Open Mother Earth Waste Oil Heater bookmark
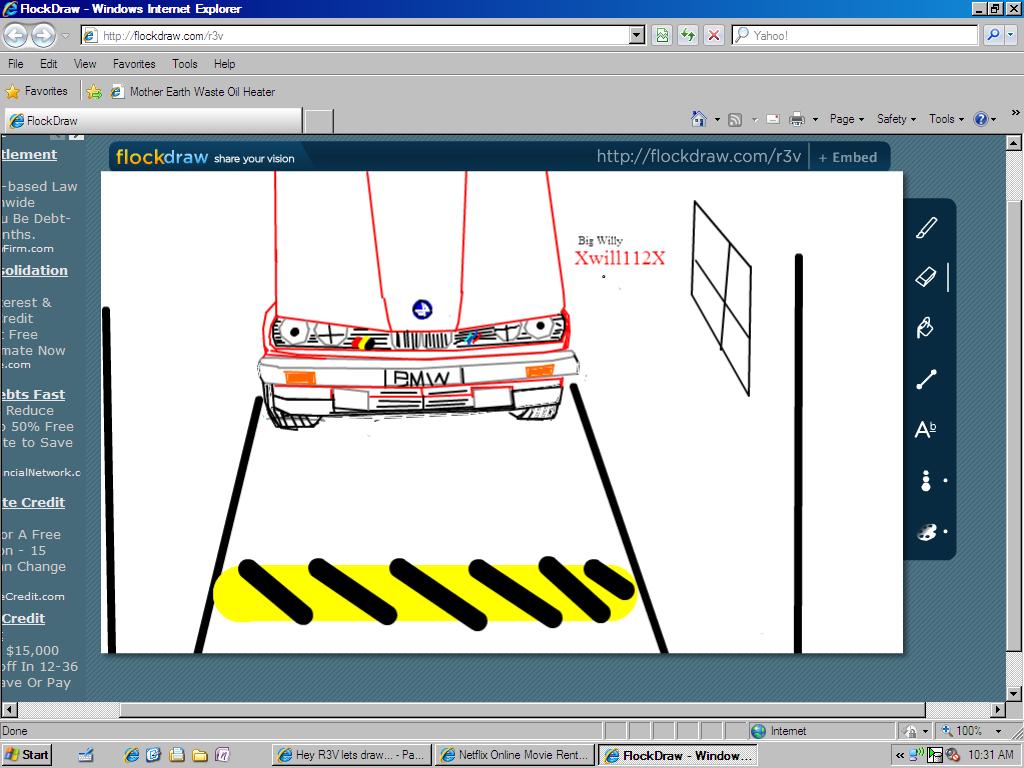The image size is (1024, 768). pos(202,92)
